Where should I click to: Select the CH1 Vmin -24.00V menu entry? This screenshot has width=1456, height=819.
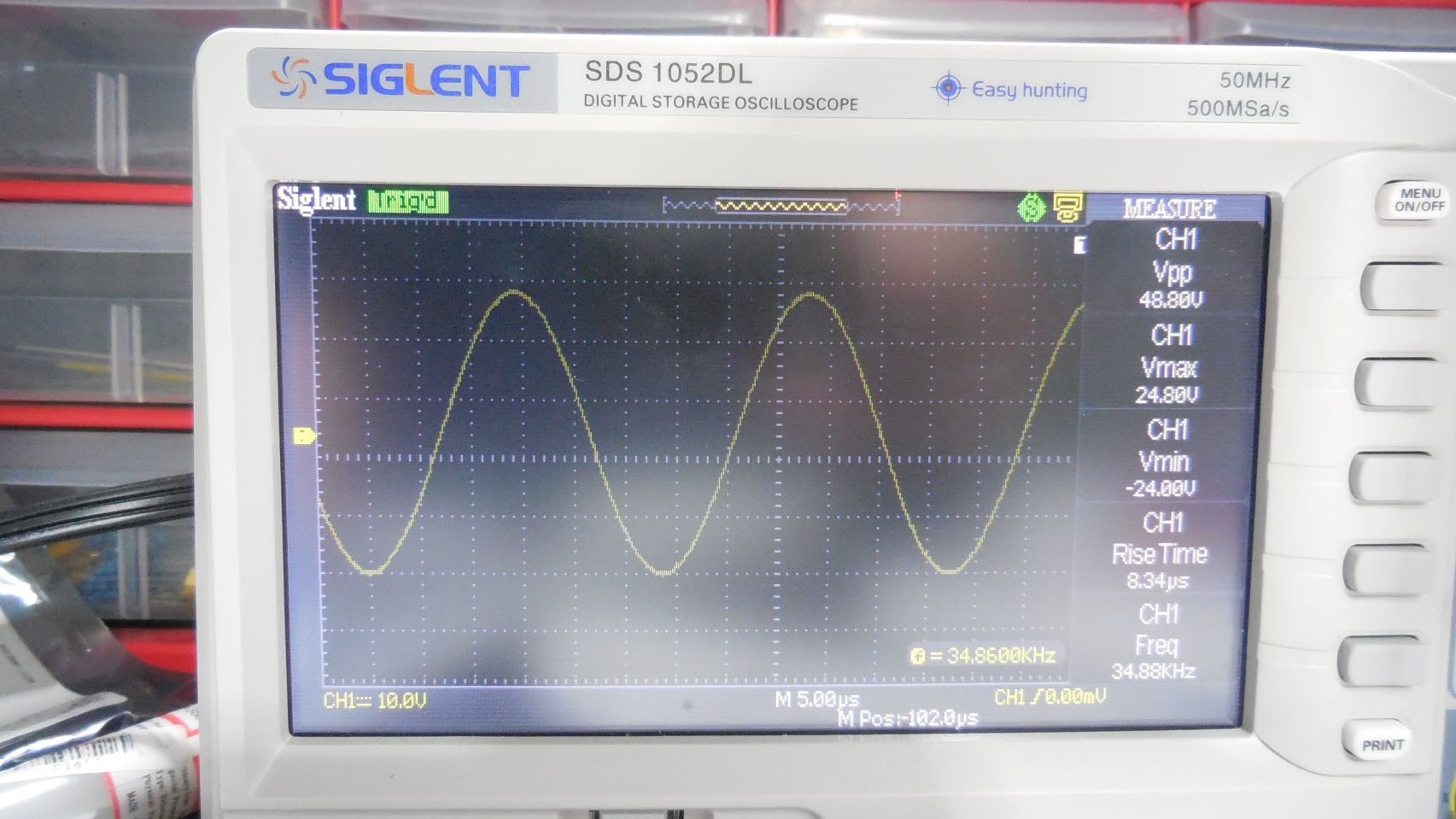tap(1164, 457)
